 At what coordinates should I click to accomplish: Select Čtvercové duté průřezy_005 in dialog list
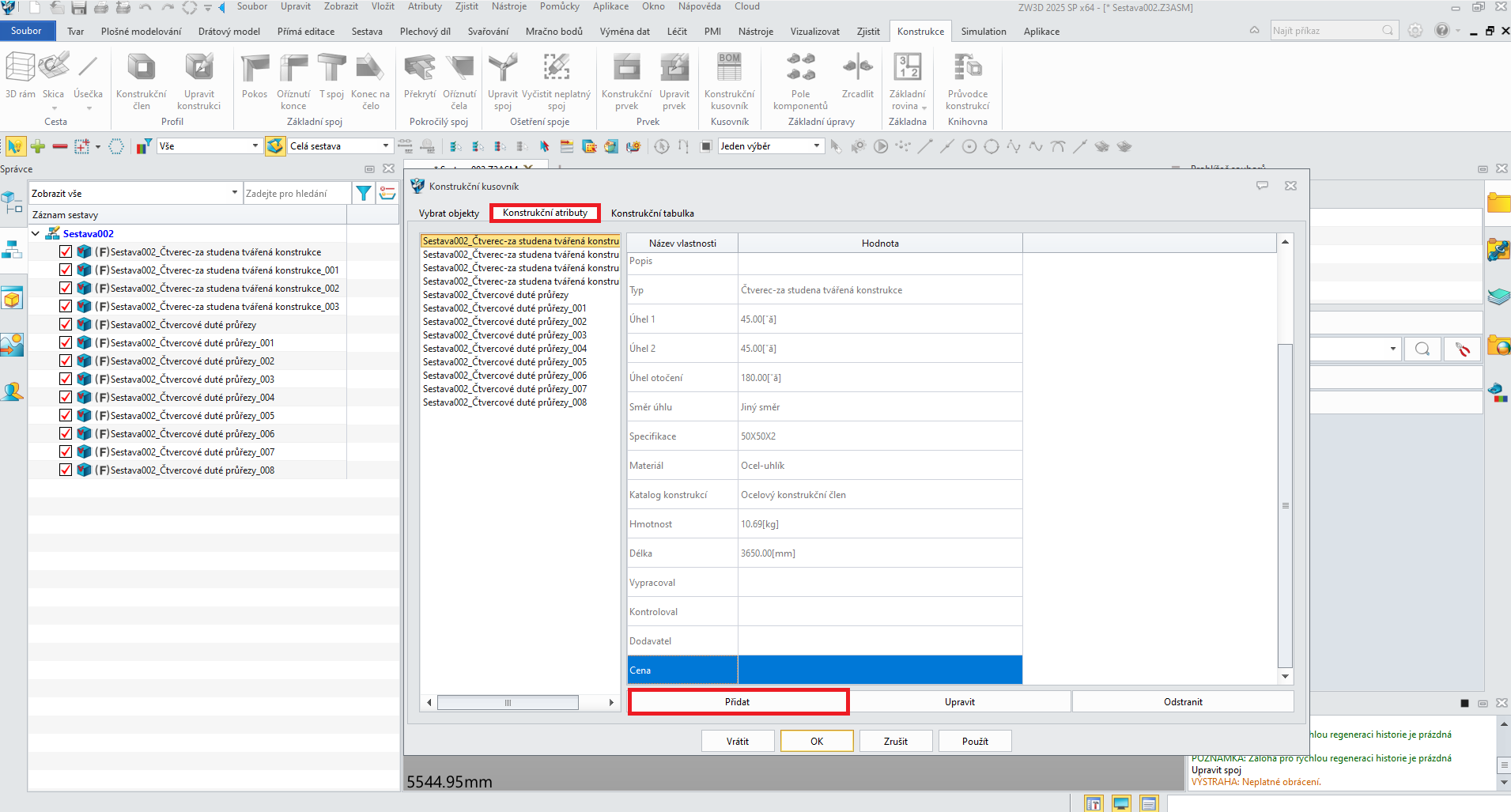[504, 362]
